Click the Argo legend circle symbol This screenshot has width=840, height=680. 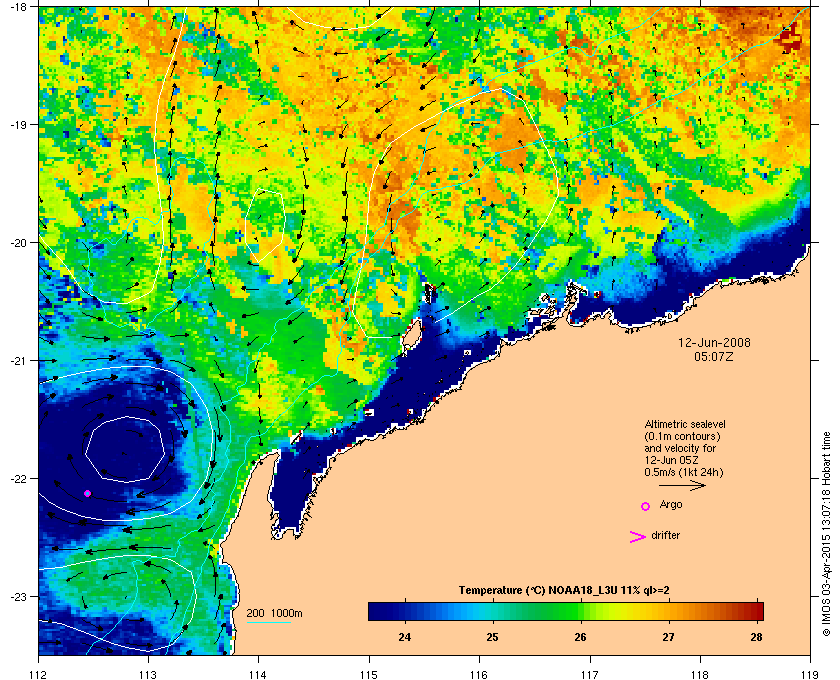[646, 506]
